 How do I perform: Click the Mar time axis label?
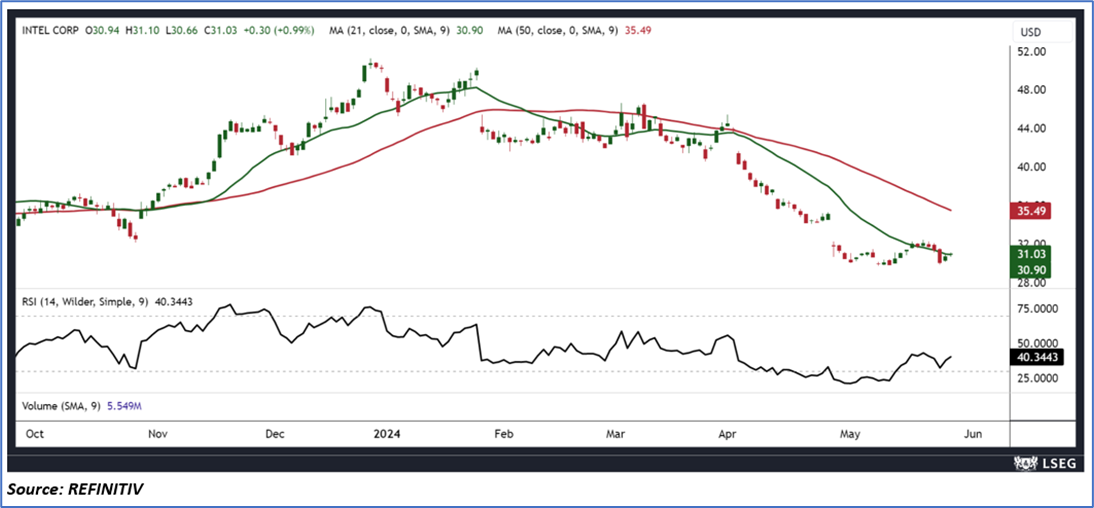[614, 433]
